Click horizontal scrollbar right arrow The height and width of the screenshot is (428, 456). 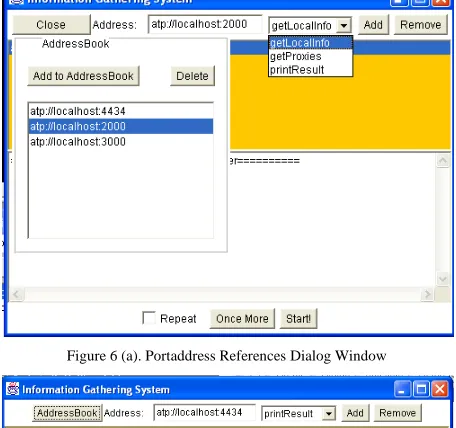(427, 294)
